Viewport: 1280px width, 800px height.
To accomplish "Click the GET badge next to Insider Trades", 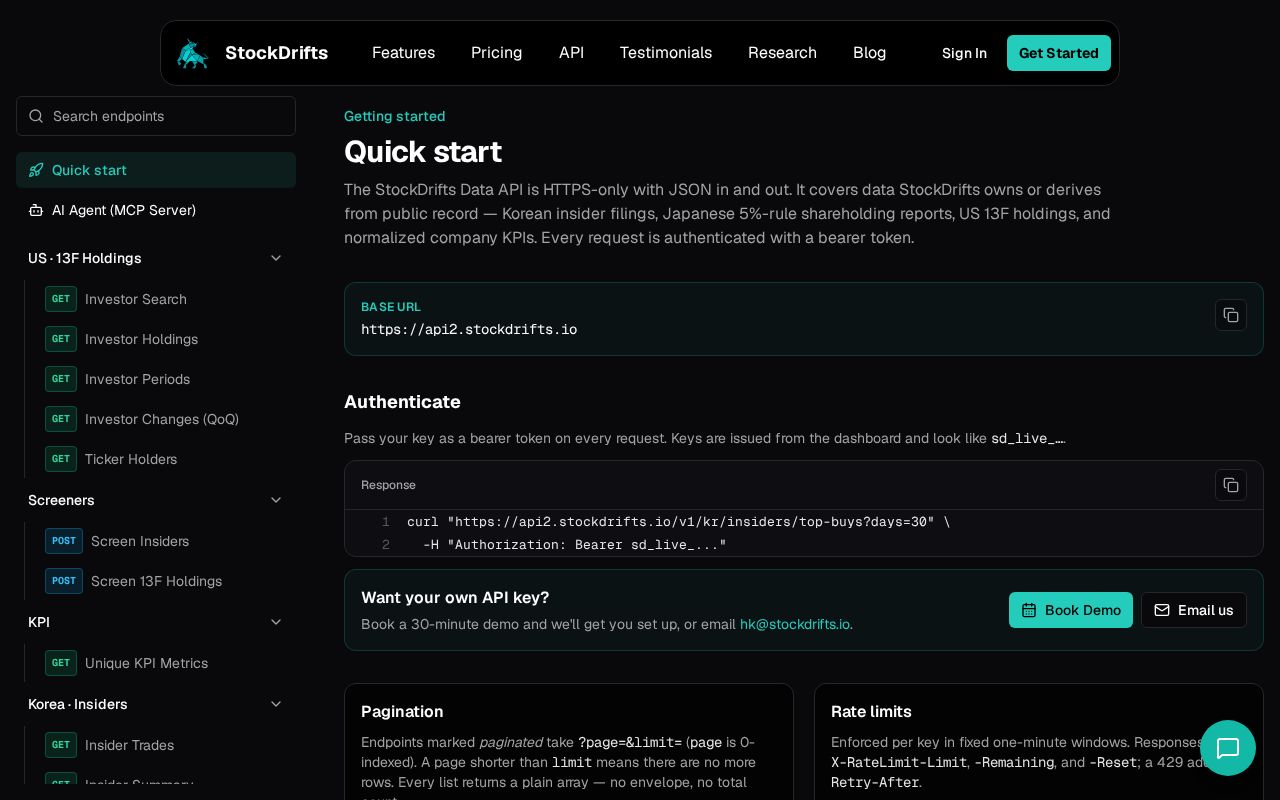I will tap(61, 745).
